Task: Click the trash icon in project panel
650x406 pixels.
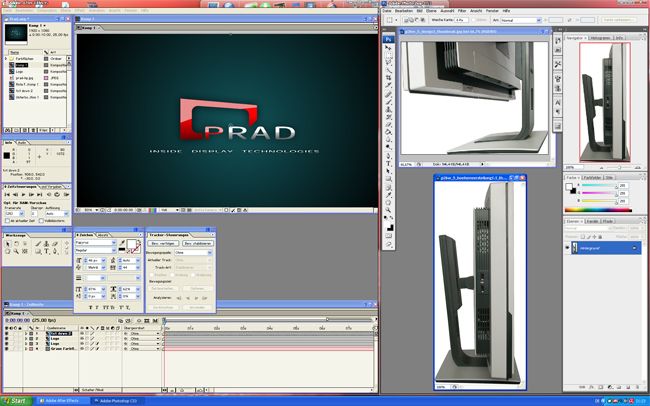Action: pyautogui.click(x=33, y=130)
